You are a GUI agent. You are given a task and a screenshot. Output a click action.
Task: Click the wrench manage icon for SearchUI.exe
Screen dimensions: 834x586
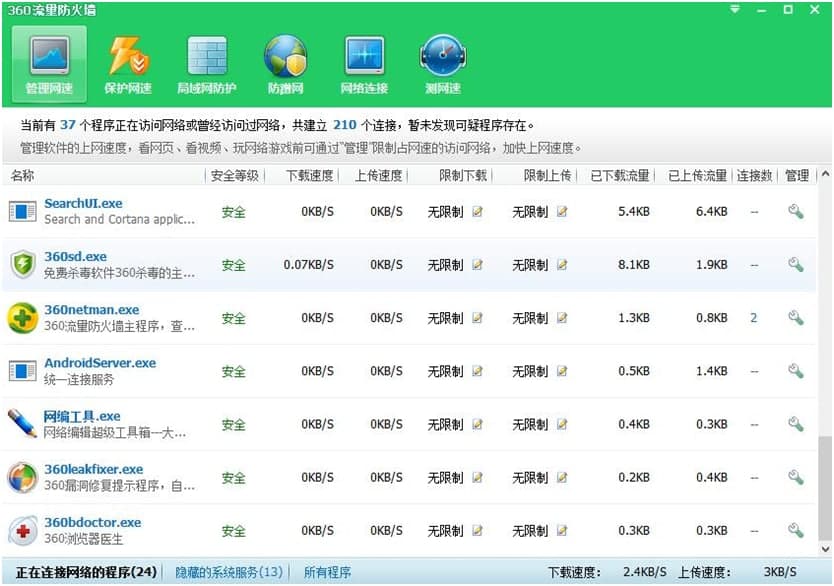[795, 212]
